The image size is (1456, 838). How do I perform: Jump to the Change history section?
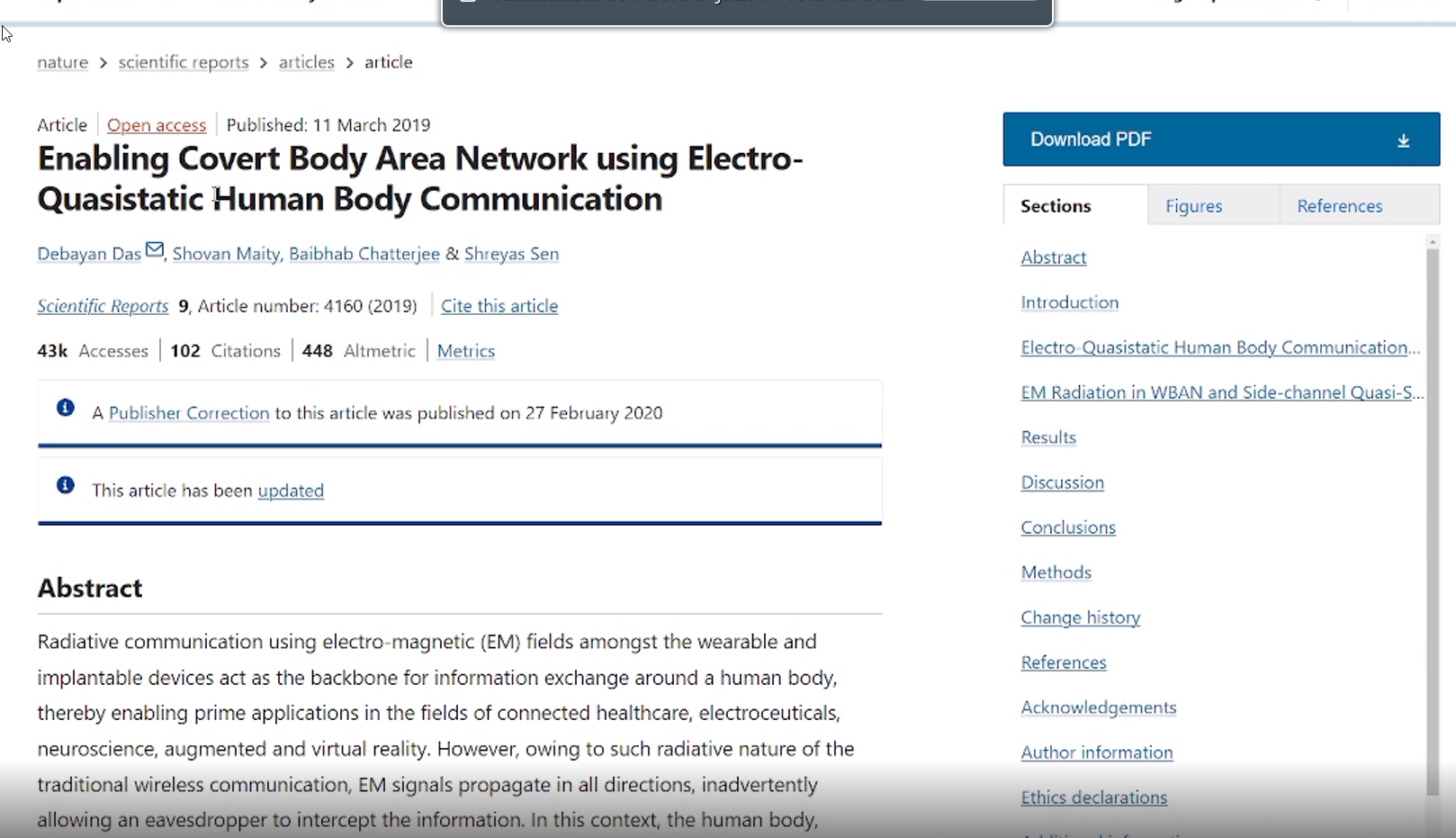1080,617
